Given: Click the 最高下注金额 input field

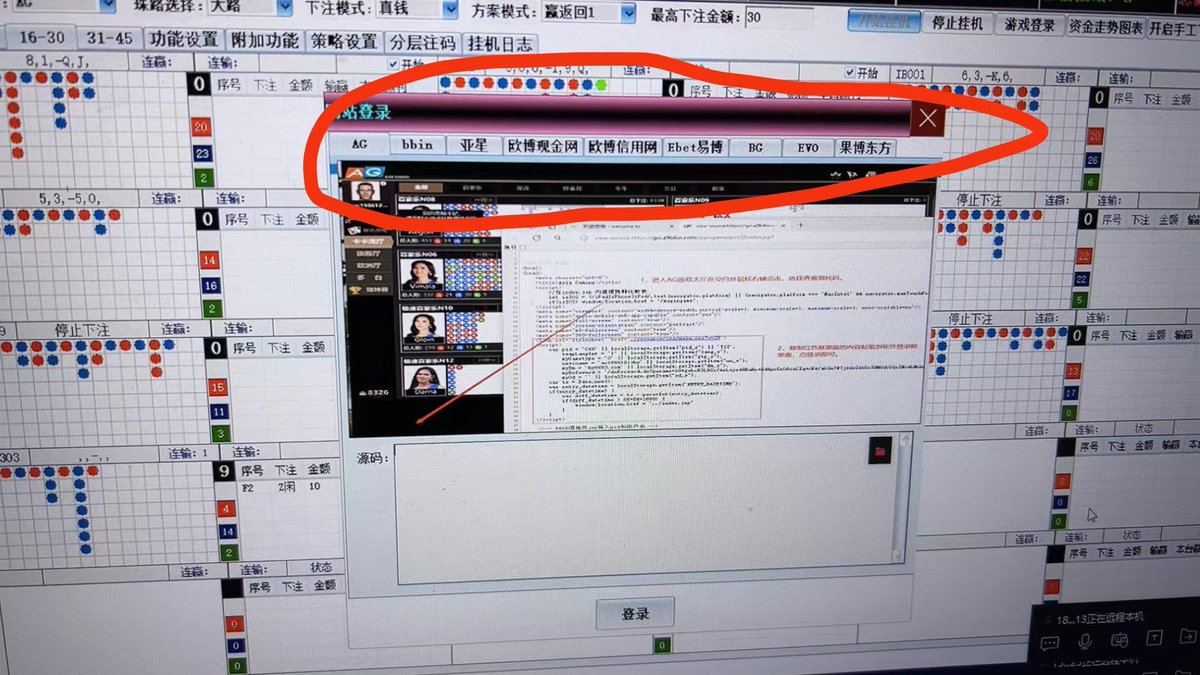Looking at the screenshot, I should pos(778,17).
